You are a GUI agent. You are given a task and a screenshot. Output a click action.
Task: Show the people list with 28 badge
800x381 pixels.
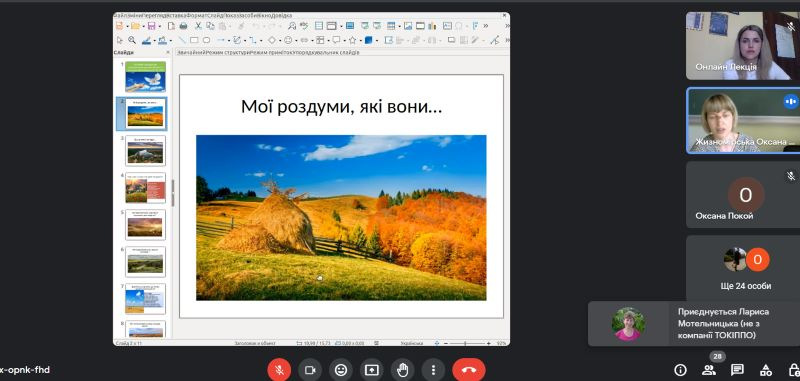708,370
